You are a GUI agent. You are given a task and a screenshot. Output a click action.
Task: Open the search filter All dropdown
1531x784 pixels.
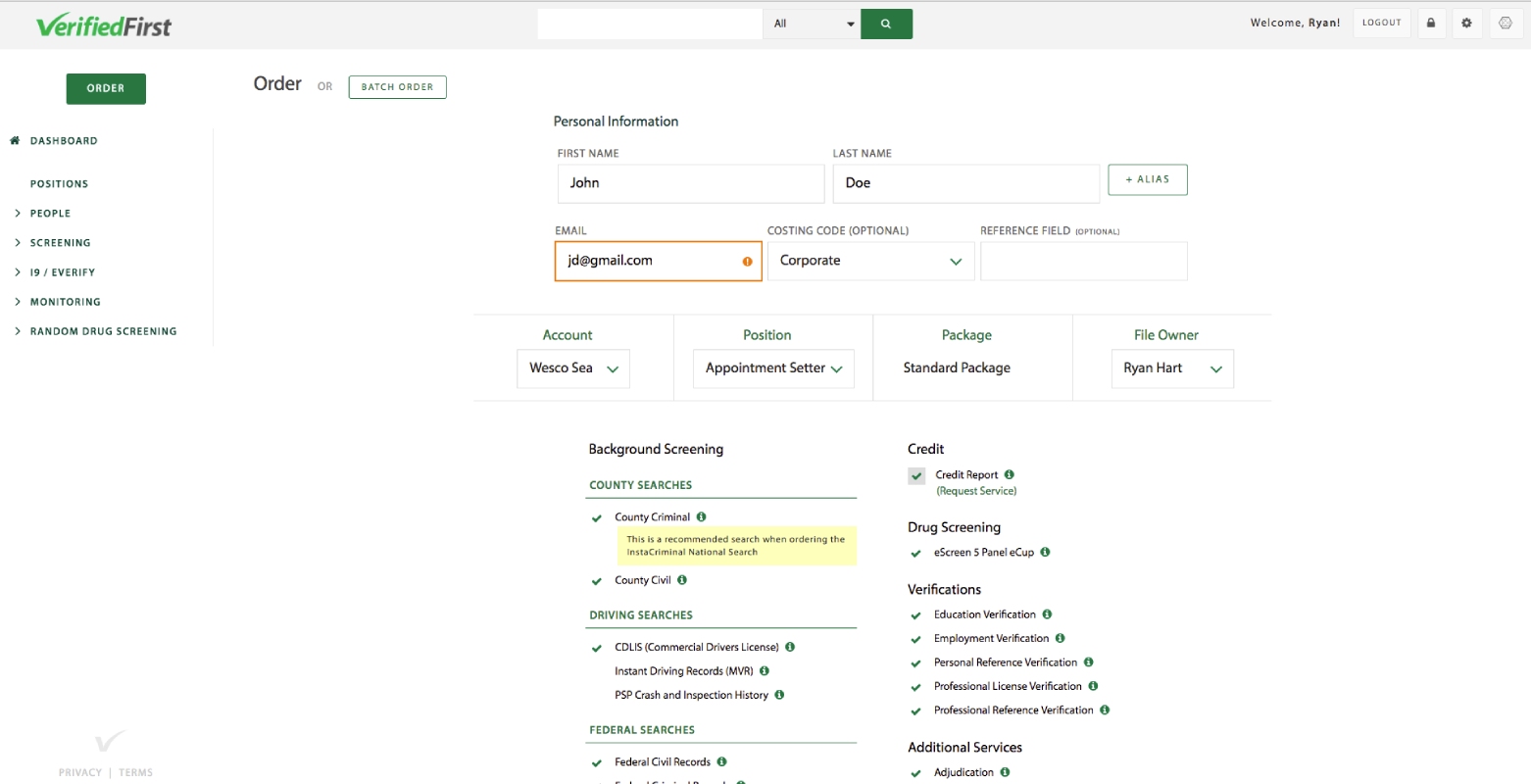tap(812, 24)
